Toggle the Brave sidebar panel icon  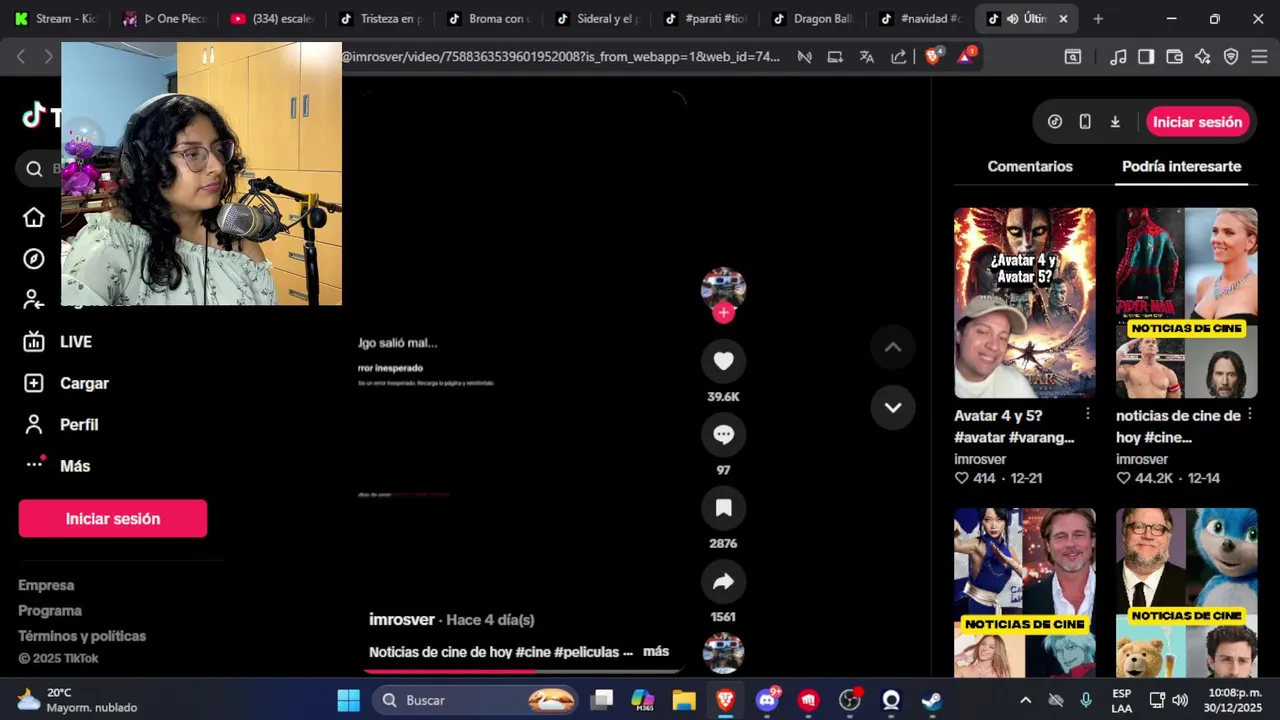coord(1146,57)
